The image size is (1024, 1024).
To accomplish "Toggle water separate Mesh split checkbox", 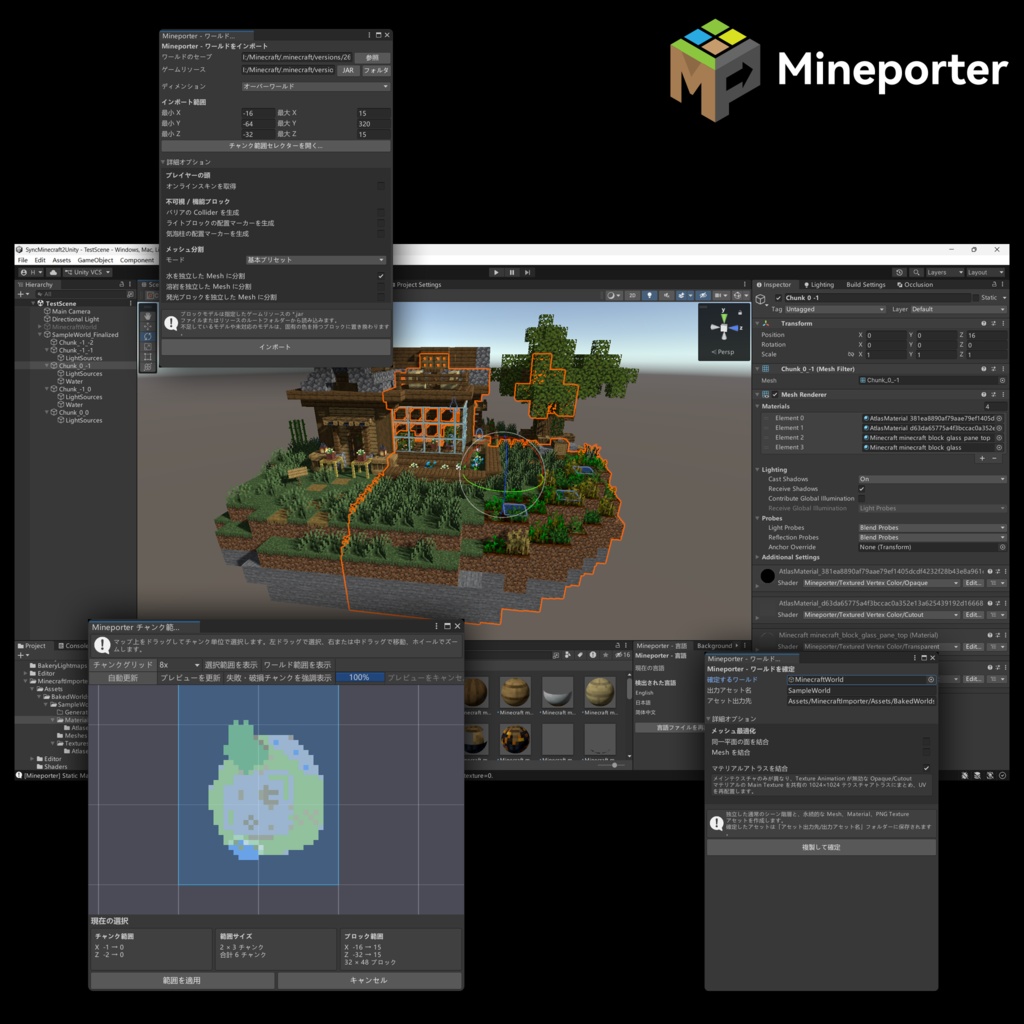I will point(381,276).
